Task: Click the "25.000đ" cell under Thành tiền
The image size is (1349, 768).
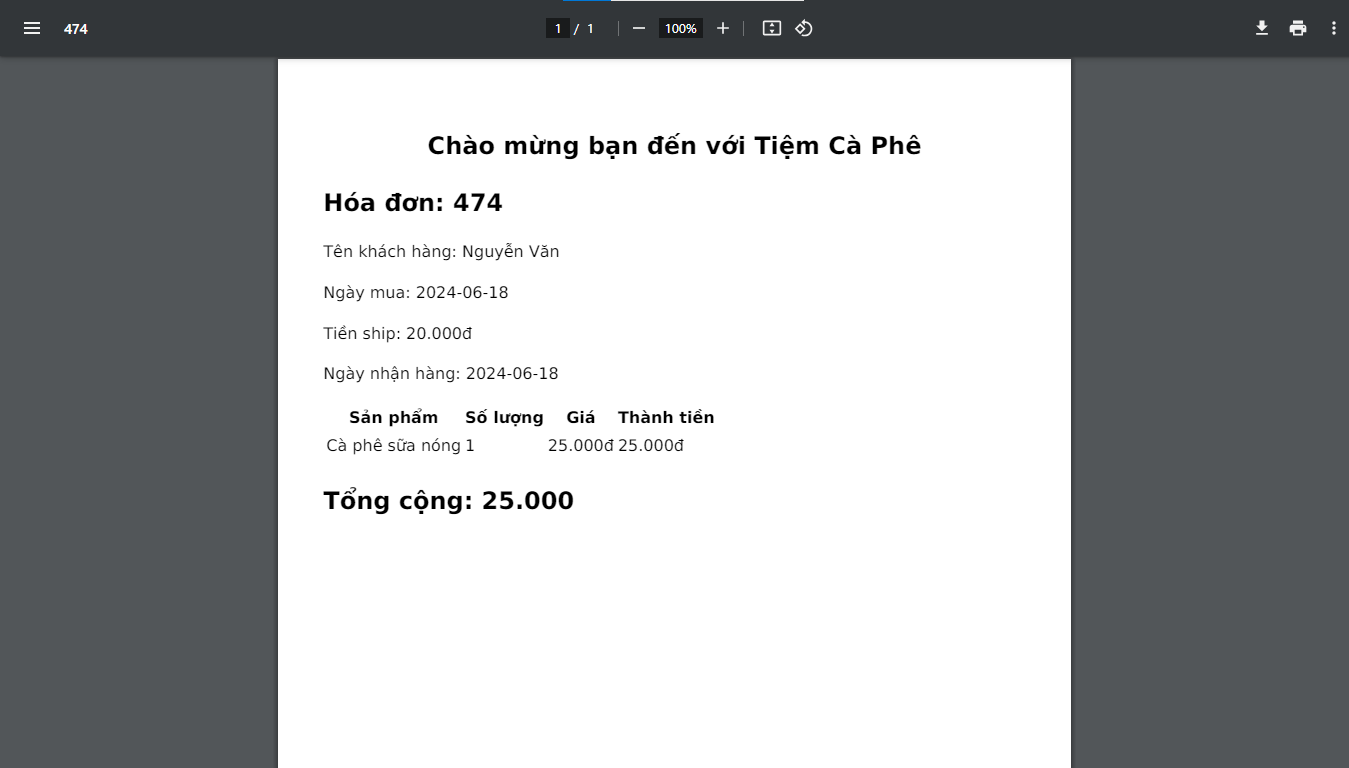Action: [651, 446]
